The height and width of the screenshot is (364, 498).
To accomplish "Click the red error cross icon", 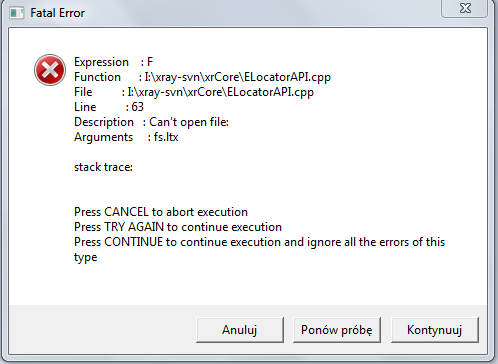I will point(50,70).
